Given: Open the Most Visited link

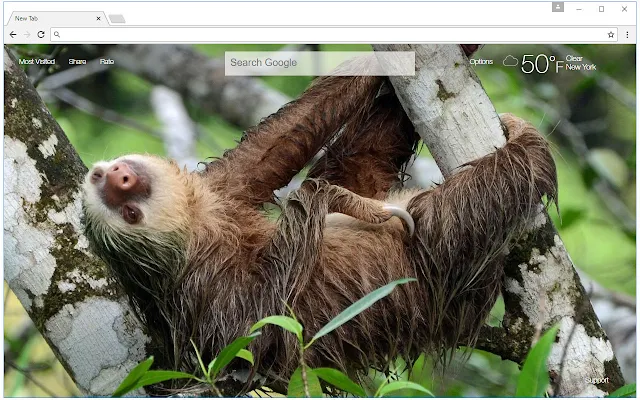Looking at the screenshot, I should 37,62.
